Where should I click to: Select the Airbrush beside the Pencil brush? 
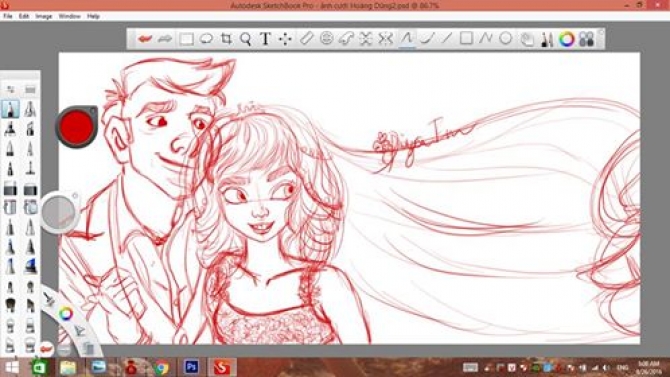30,109
